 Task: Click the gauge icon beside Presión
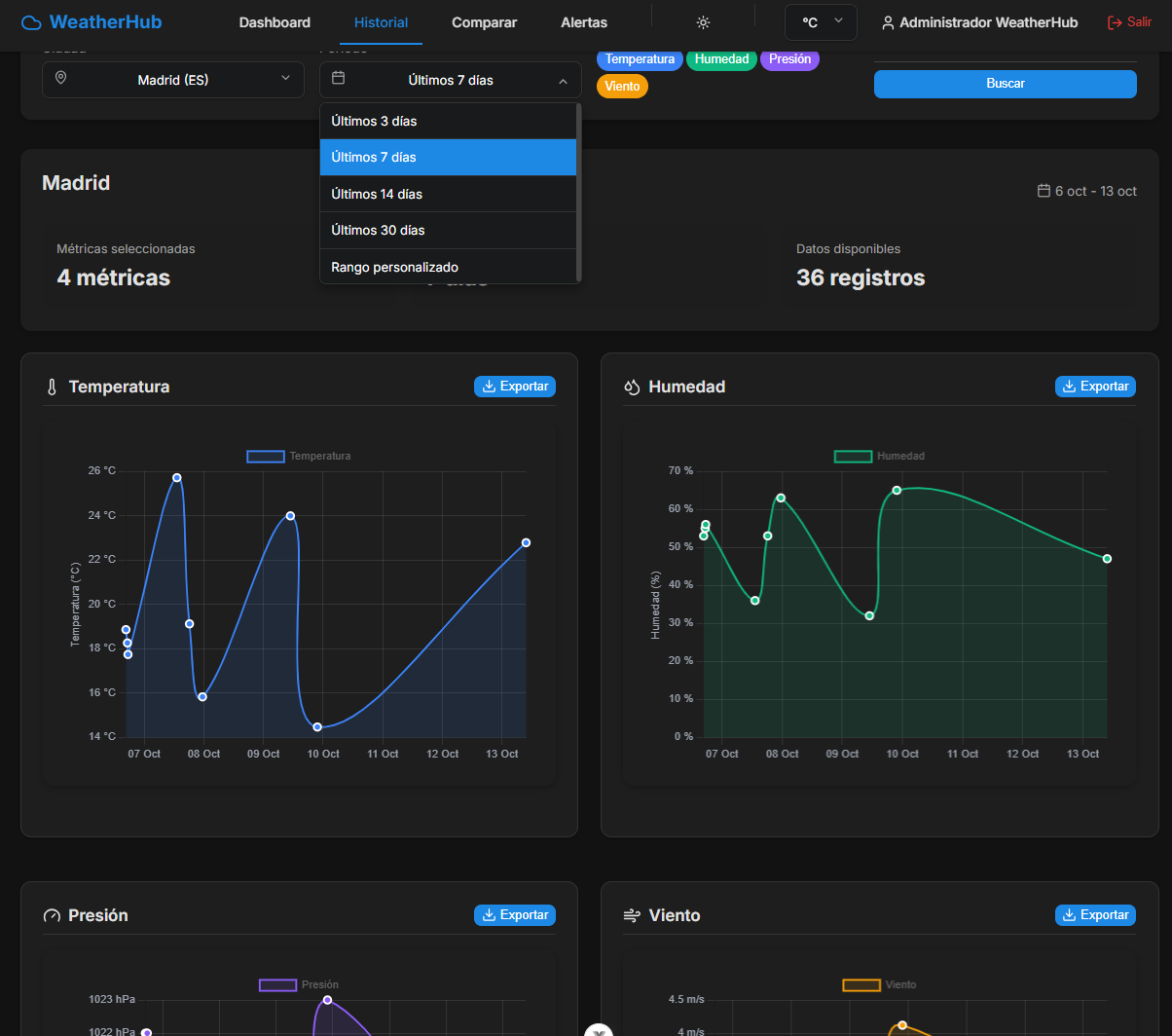(52, 916)
